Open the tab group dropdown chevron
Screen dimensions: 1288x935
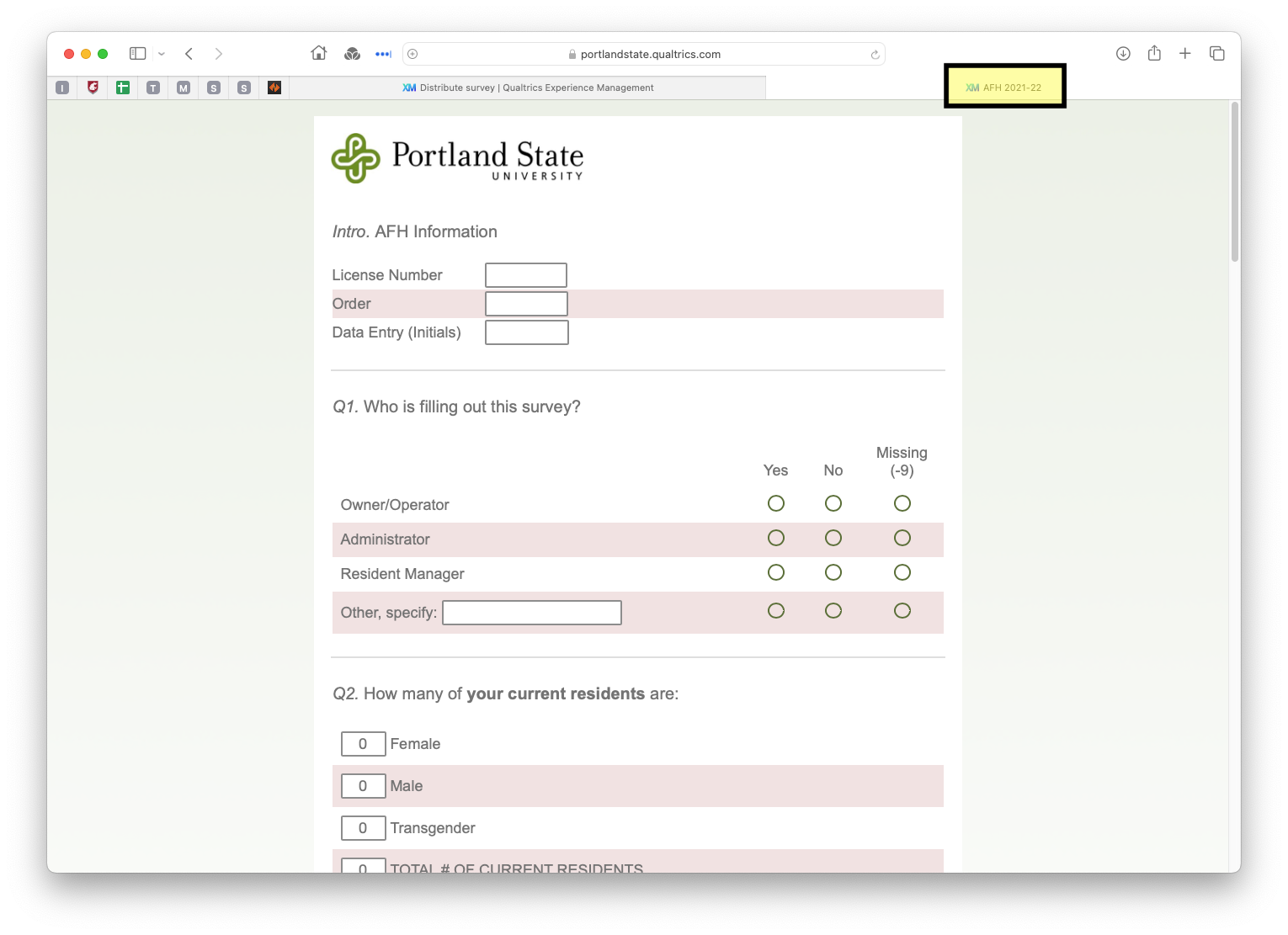(162, 54)
